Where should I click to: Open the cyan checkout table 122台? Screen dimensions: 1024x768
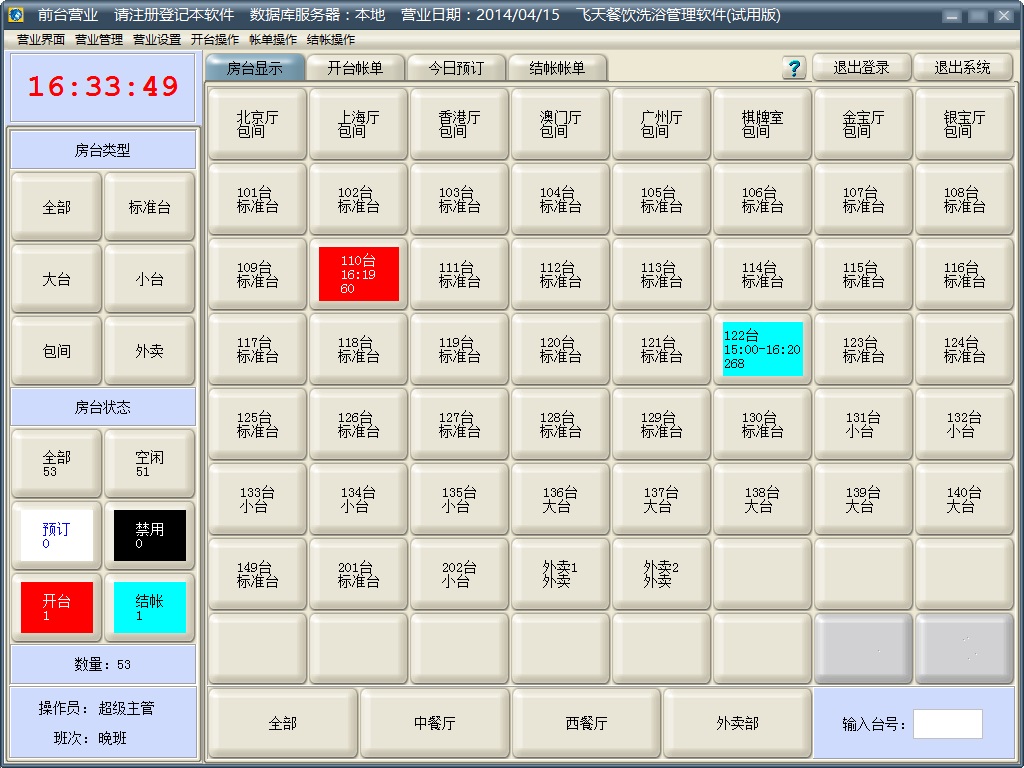click(762, 349)
